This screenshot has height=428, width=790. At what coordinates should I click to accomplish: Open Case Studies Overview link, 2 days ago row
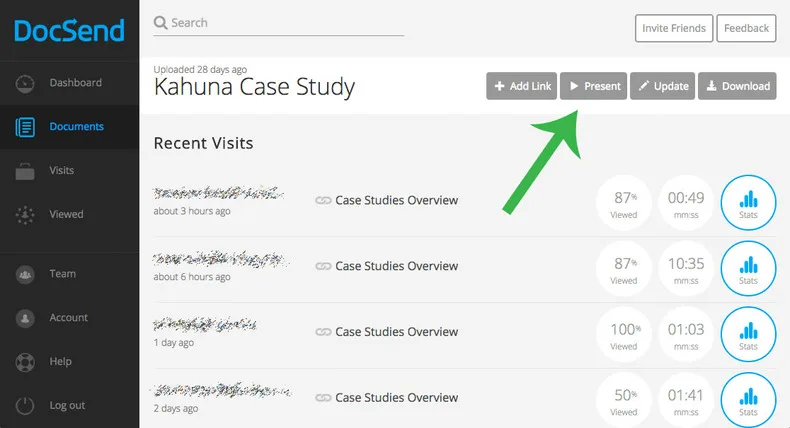coord(397,397)
